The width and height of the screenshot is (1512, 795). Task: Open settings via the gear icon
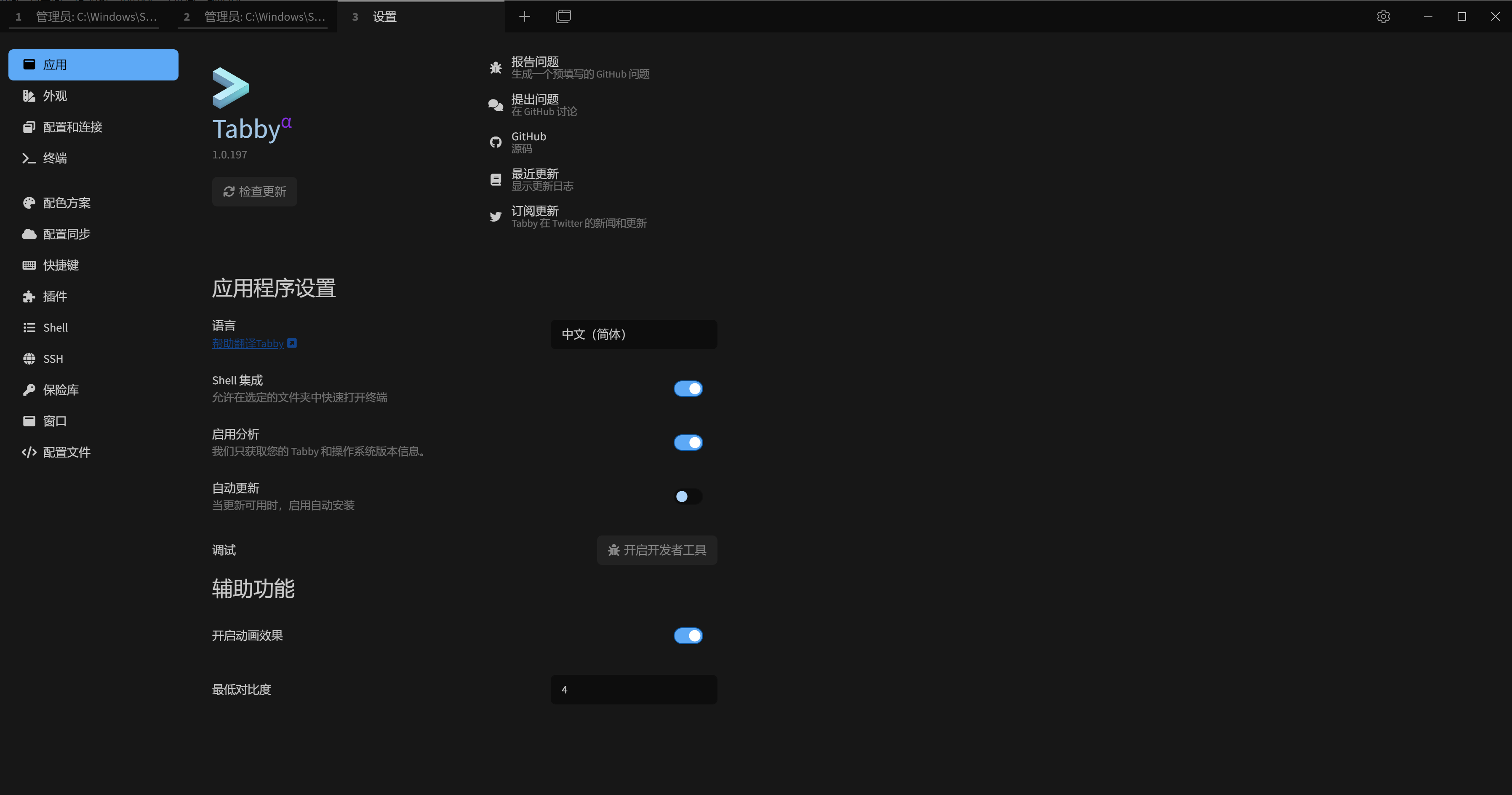pyautogui.click(x=1383, y=16)
